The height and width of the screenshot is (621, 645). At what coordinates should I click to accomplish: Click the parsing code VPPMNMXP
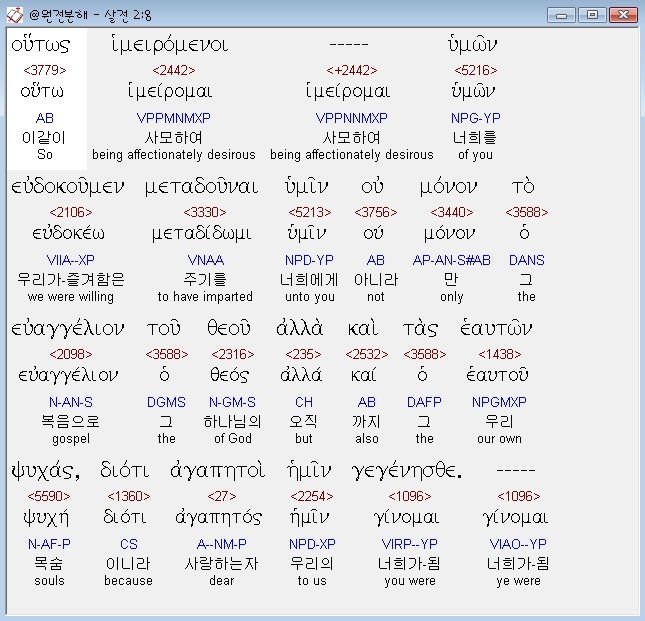(x=174, y=118)
